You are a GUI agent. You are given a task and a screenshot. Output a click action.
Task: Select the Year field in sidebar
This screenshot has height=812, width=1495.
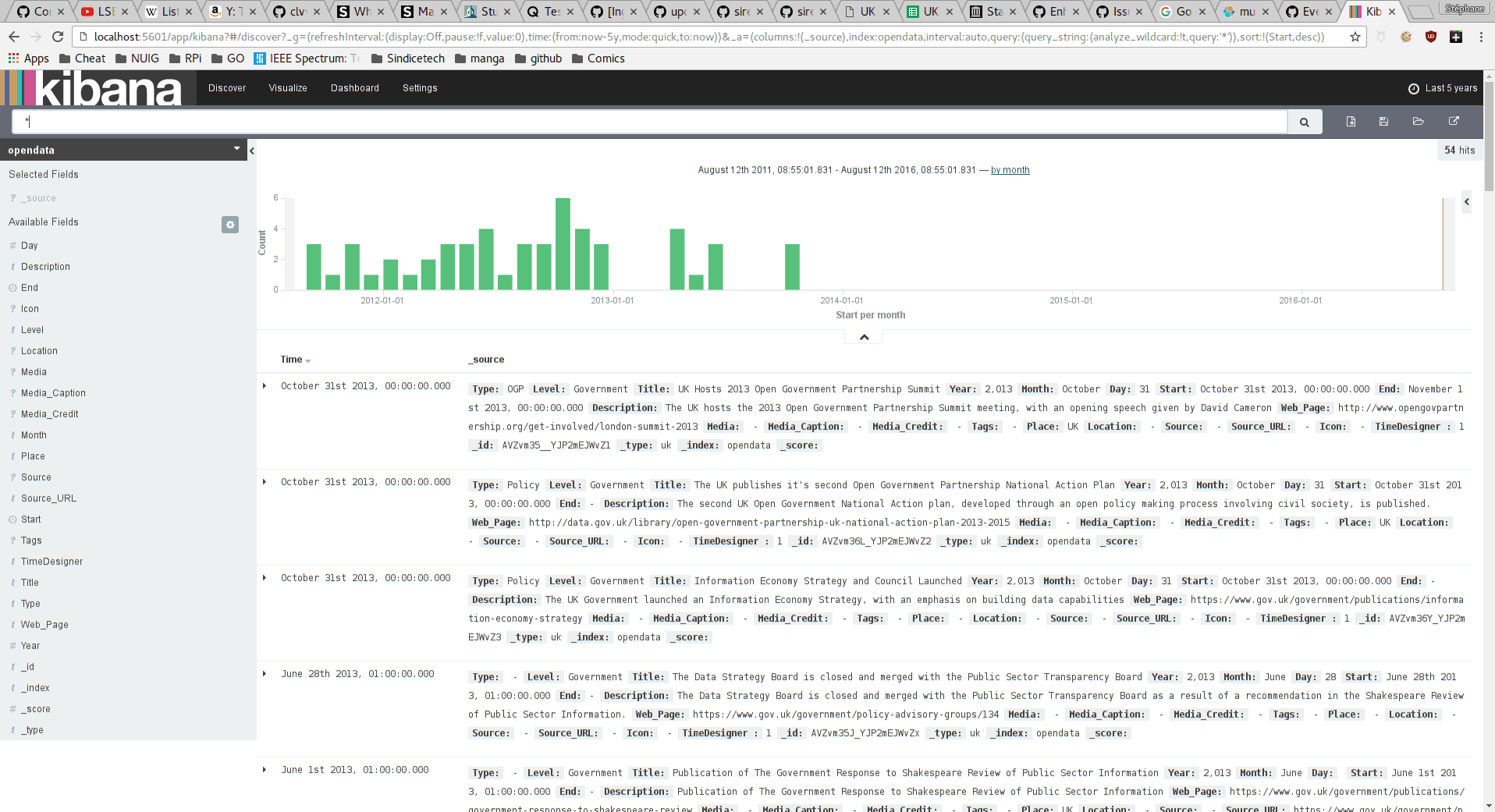(x=30, y=646)
